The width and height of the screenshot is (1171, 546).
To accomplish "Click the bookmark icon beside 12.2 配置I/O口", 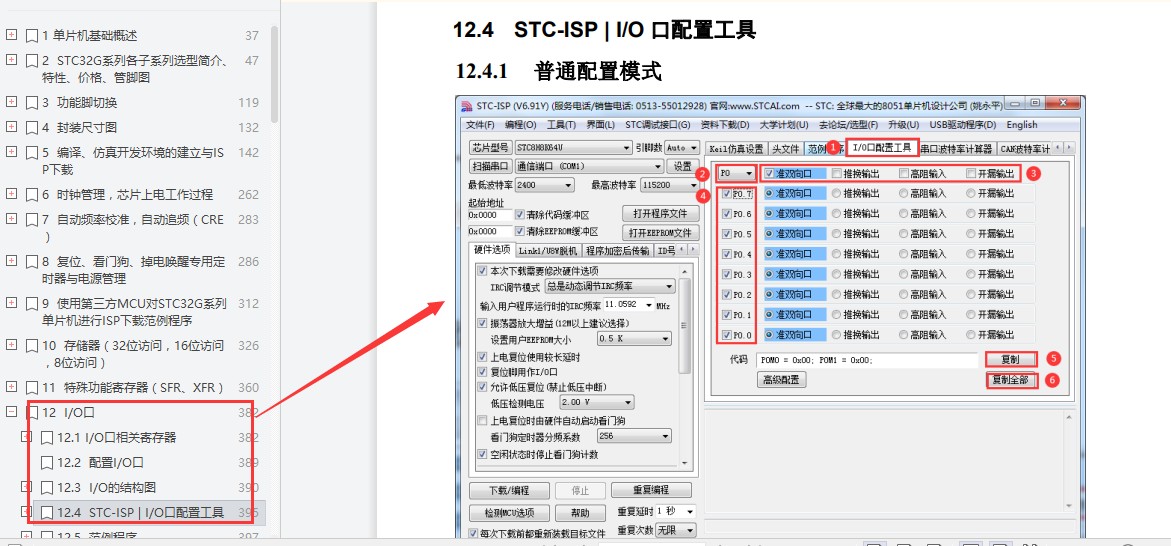I will pyautogui.click(x=47, y=463).
